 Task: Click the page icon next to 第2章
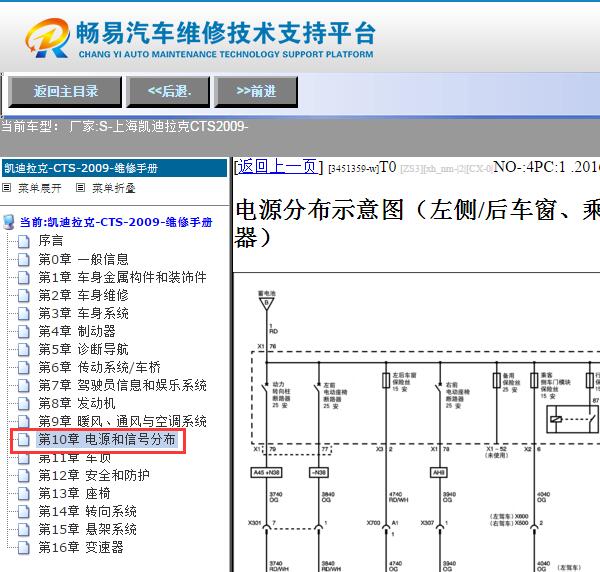24,295
